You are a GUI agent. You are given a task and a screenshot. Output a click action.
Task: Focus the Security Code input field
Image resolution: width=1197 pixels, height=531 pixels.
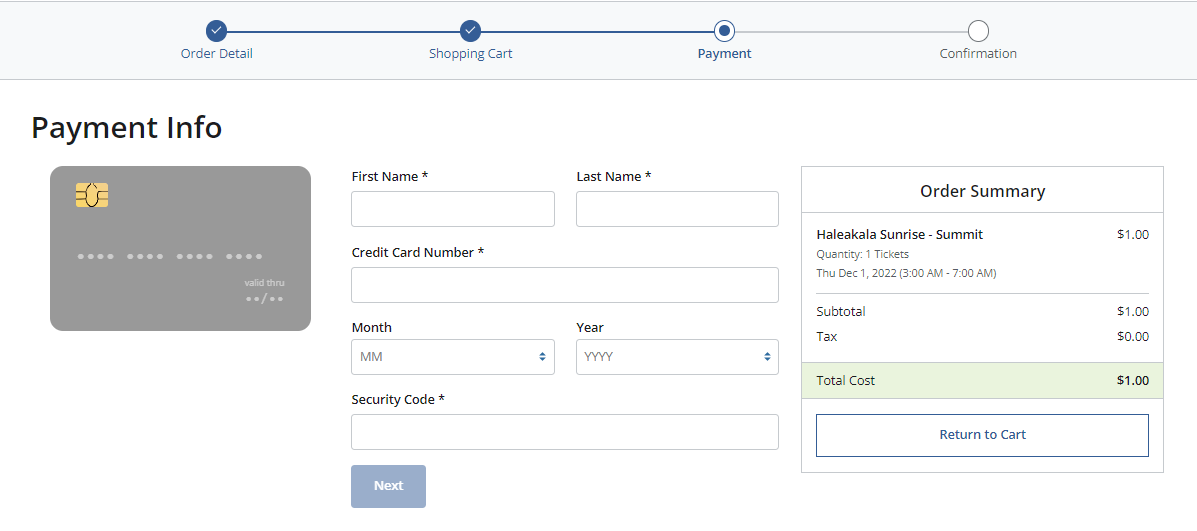pyautogui.click(x=565, y=432)
